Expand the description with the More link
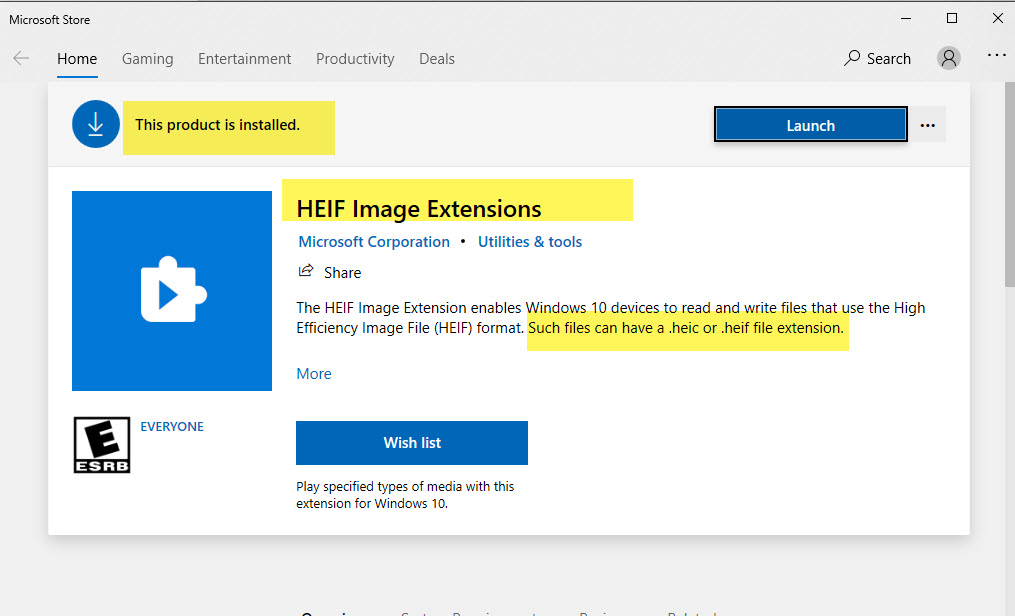 [314, 374]
